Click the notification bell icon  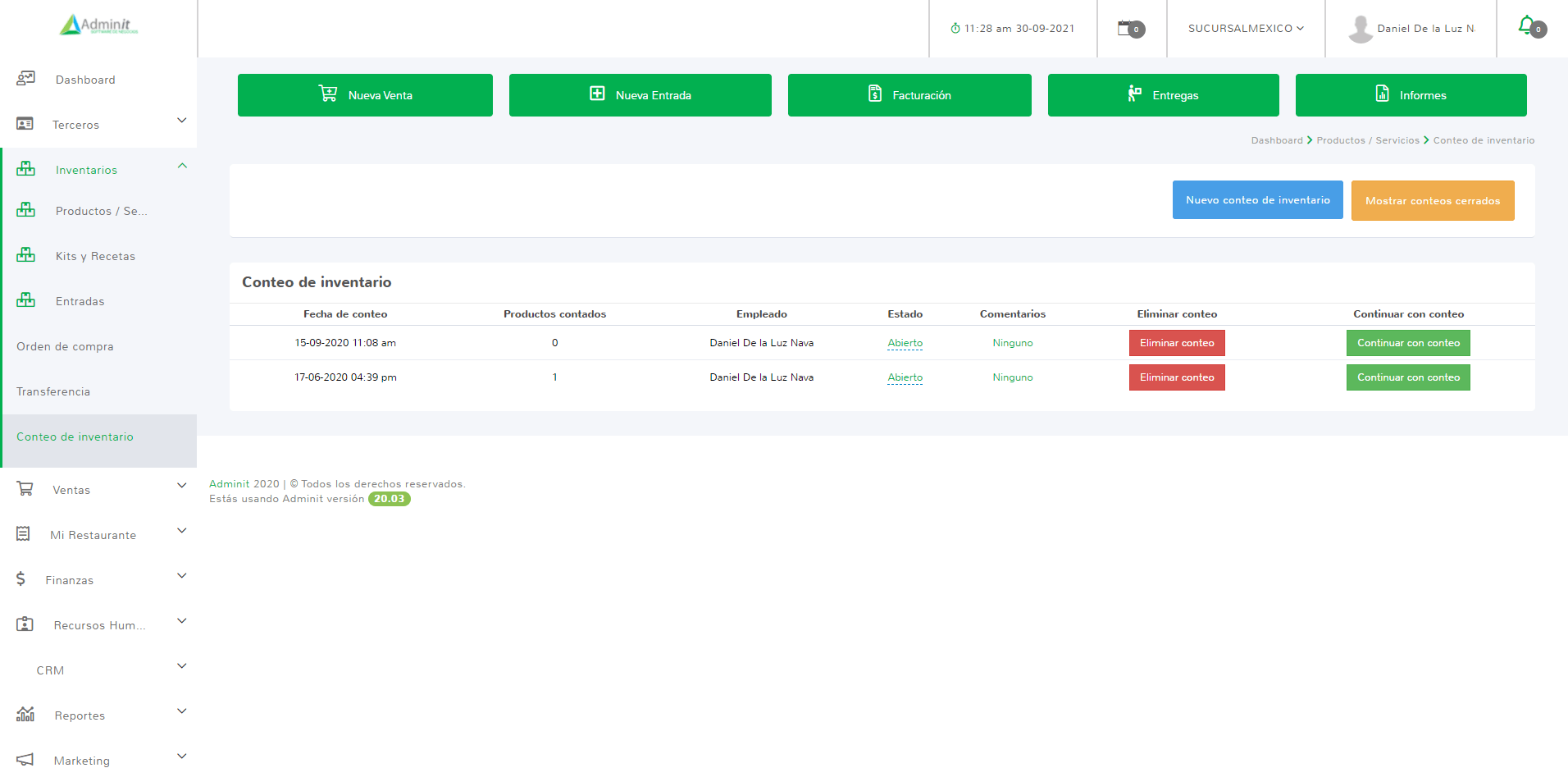click(x=1526, y=25)
